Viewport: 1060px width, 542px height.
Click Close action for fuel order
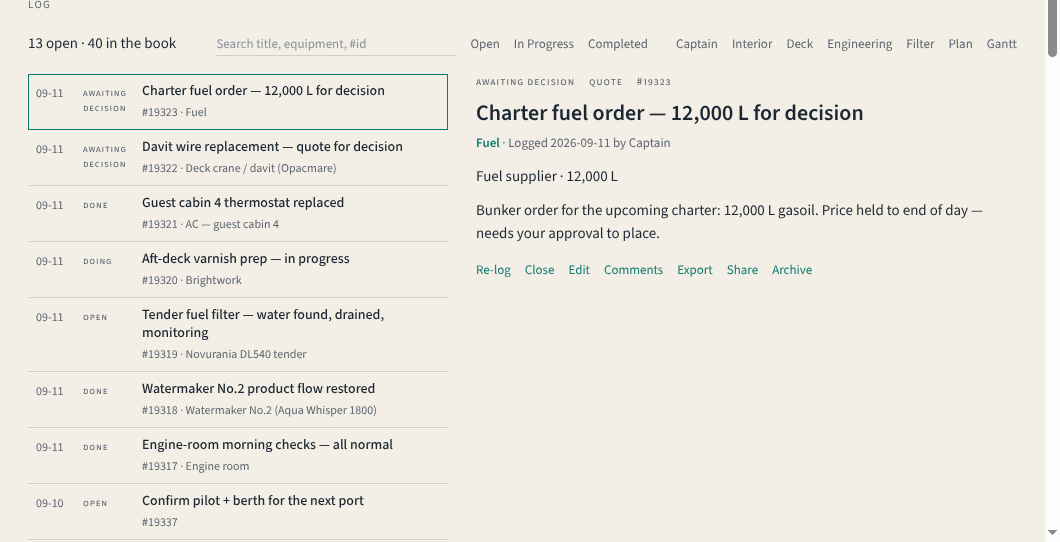click(539, 270)
